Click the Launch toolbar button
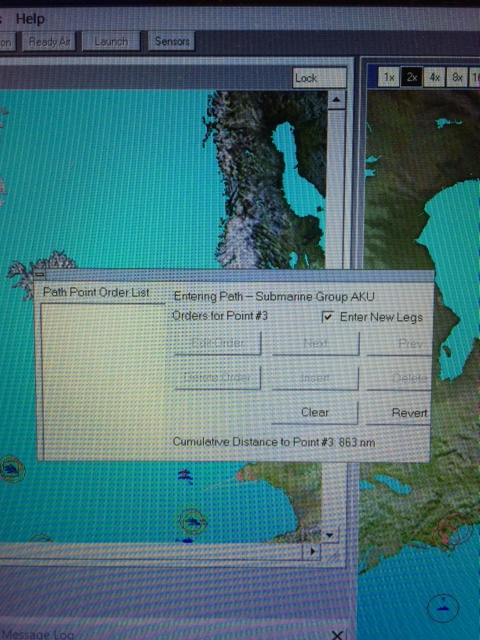 click(x=111, y=42)
